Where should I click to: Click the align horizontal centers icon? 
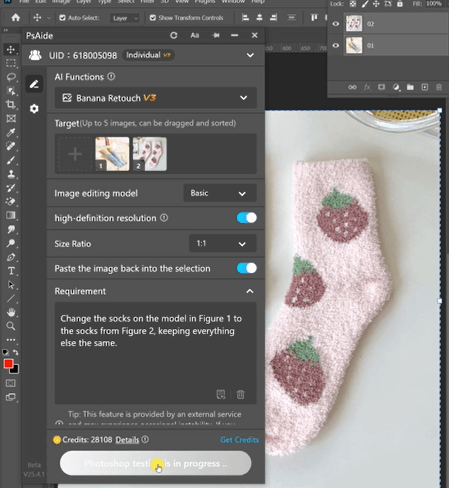tap(259, 18)
